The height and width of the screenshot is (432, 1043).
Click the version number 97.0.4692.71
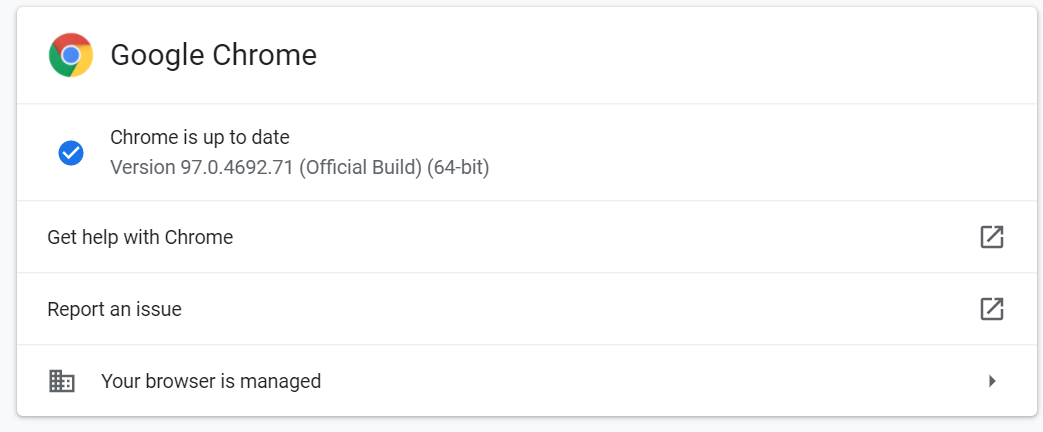pyautogui.click(x=237, y=168)
